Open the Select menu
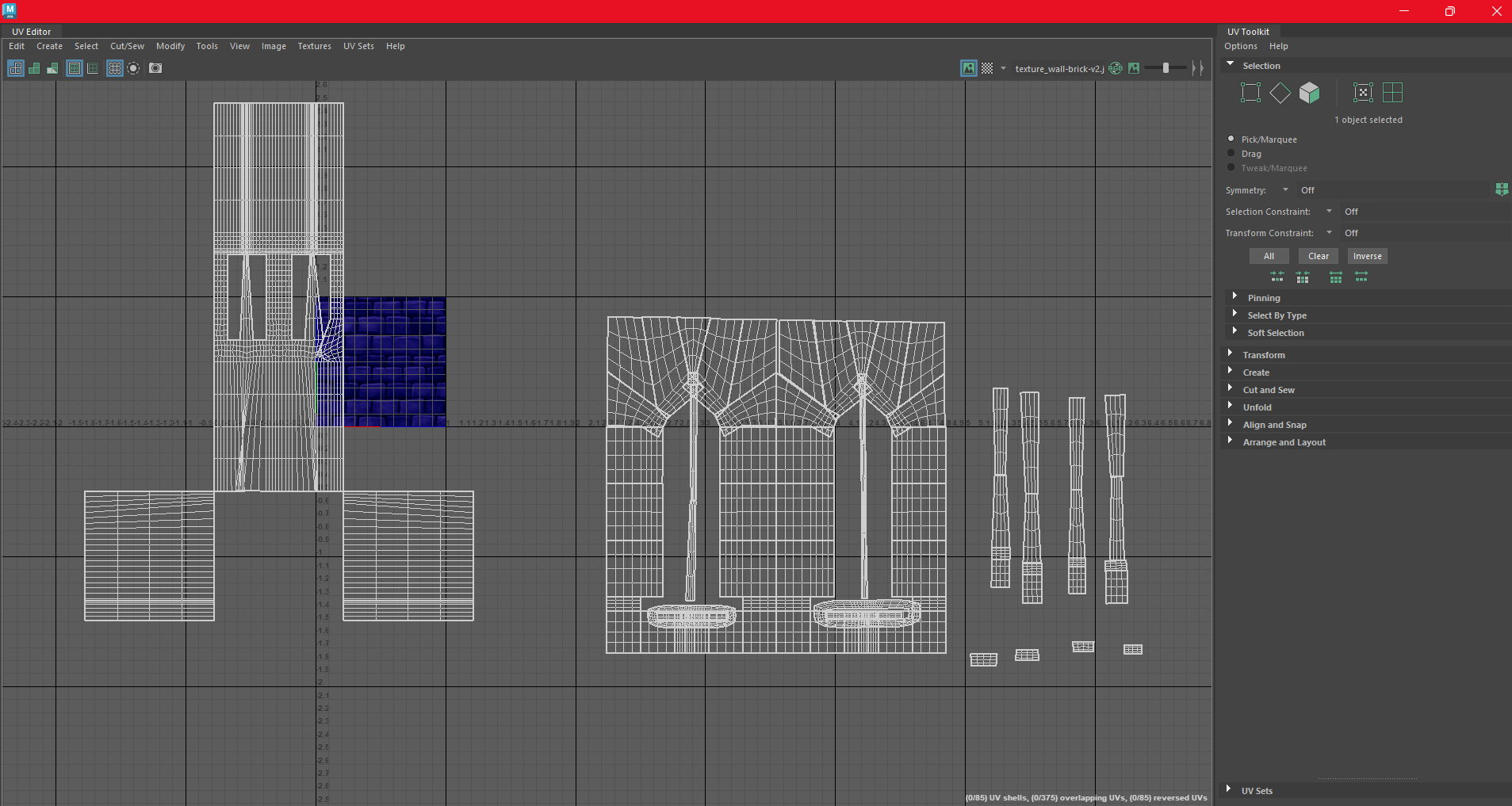Image resolution: width=1512 pixels, height=806 pixels. [x=86, y=46]
